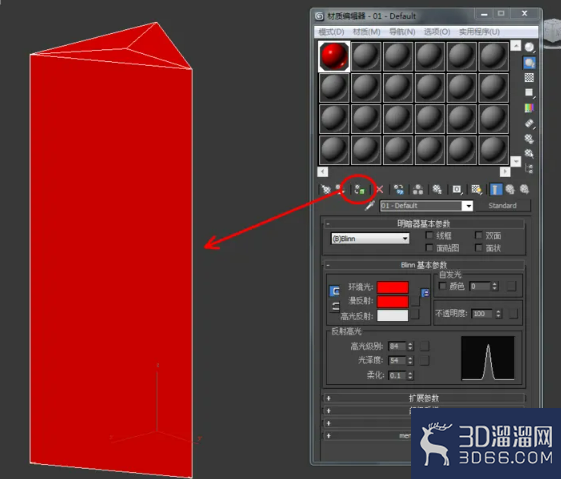The image size is (561, 479).
Task: Enable the 面贴图 face map checkbox
Action: (x=429, y=248)
